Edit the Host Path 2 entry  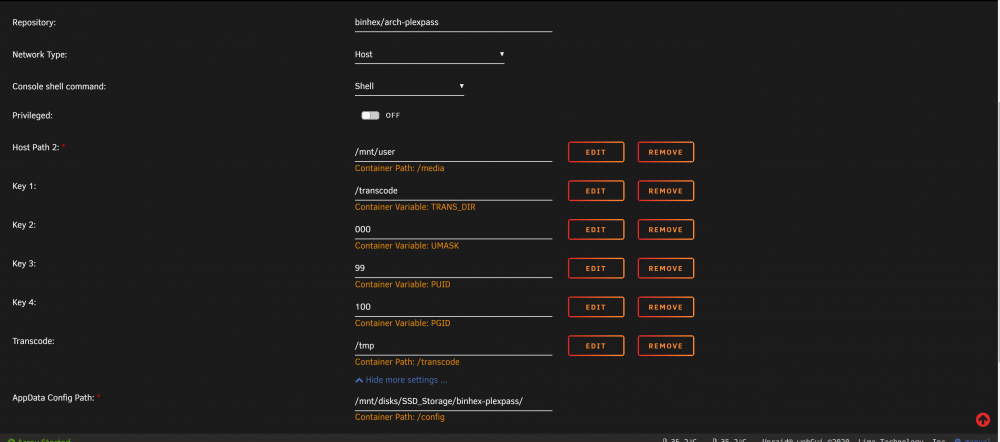(596, 152)
